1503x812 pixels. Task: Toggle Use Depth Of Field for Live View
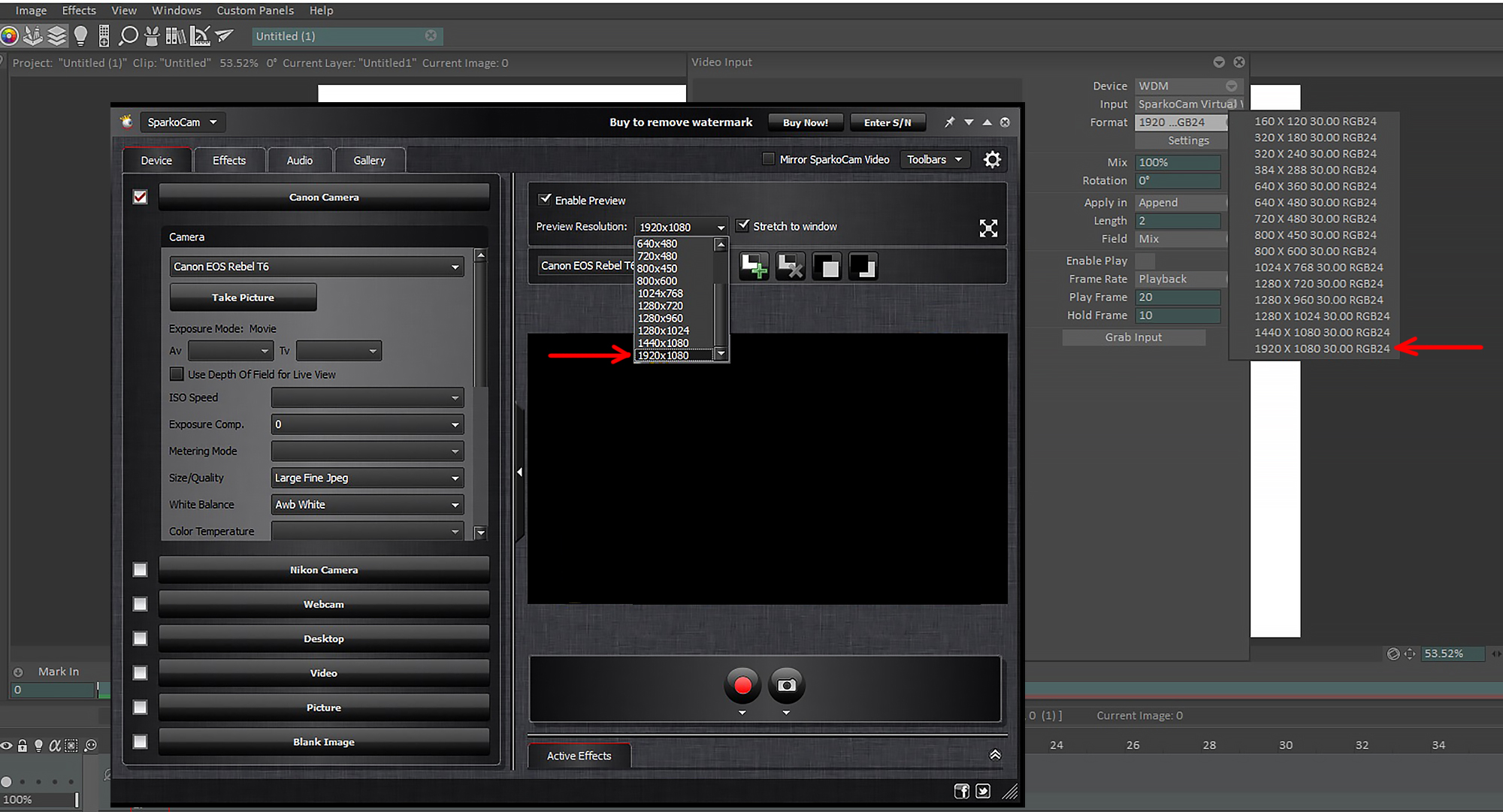177,374
